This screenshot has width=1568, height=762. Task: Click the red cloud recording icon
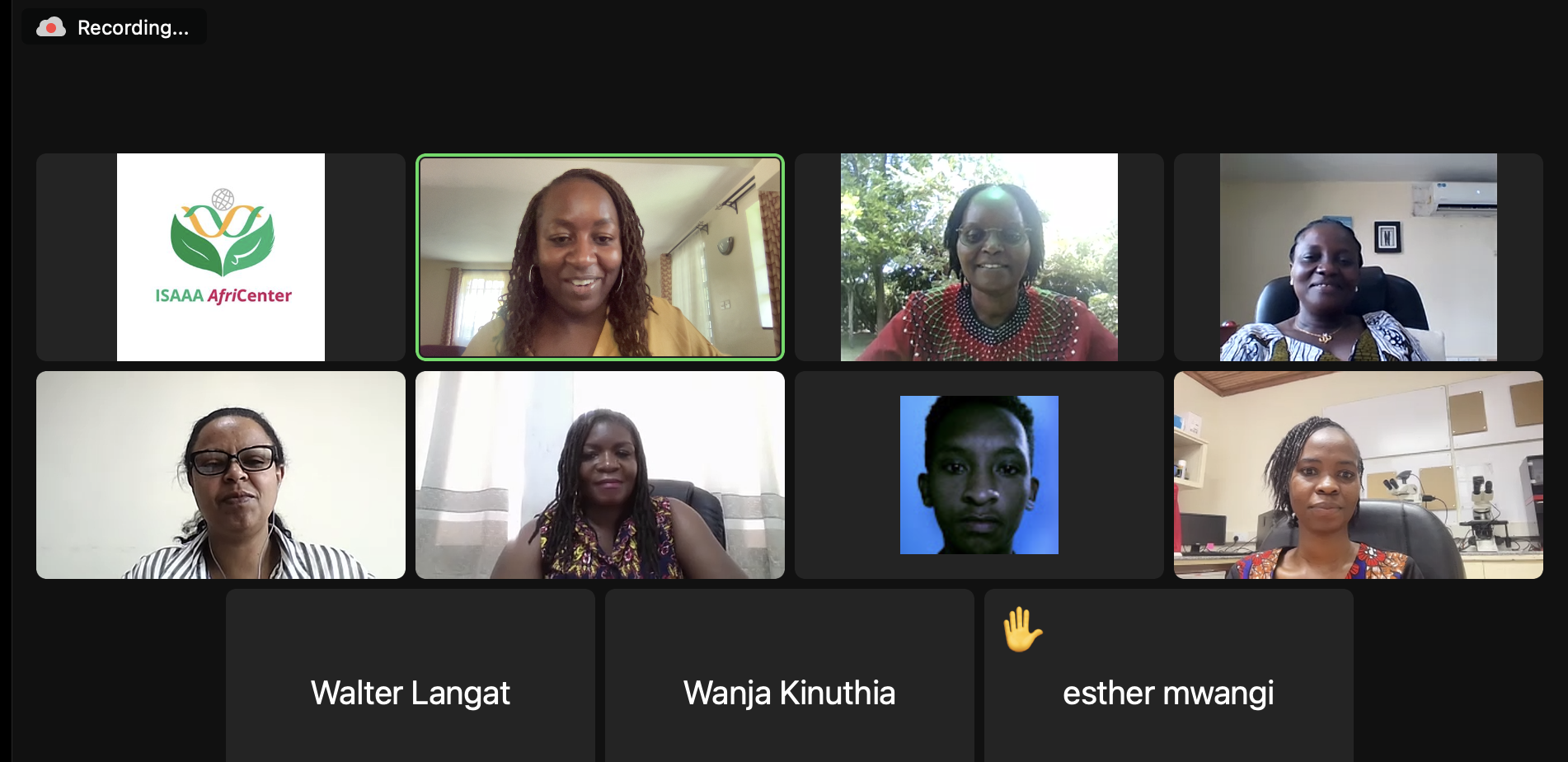click(51, 27)
